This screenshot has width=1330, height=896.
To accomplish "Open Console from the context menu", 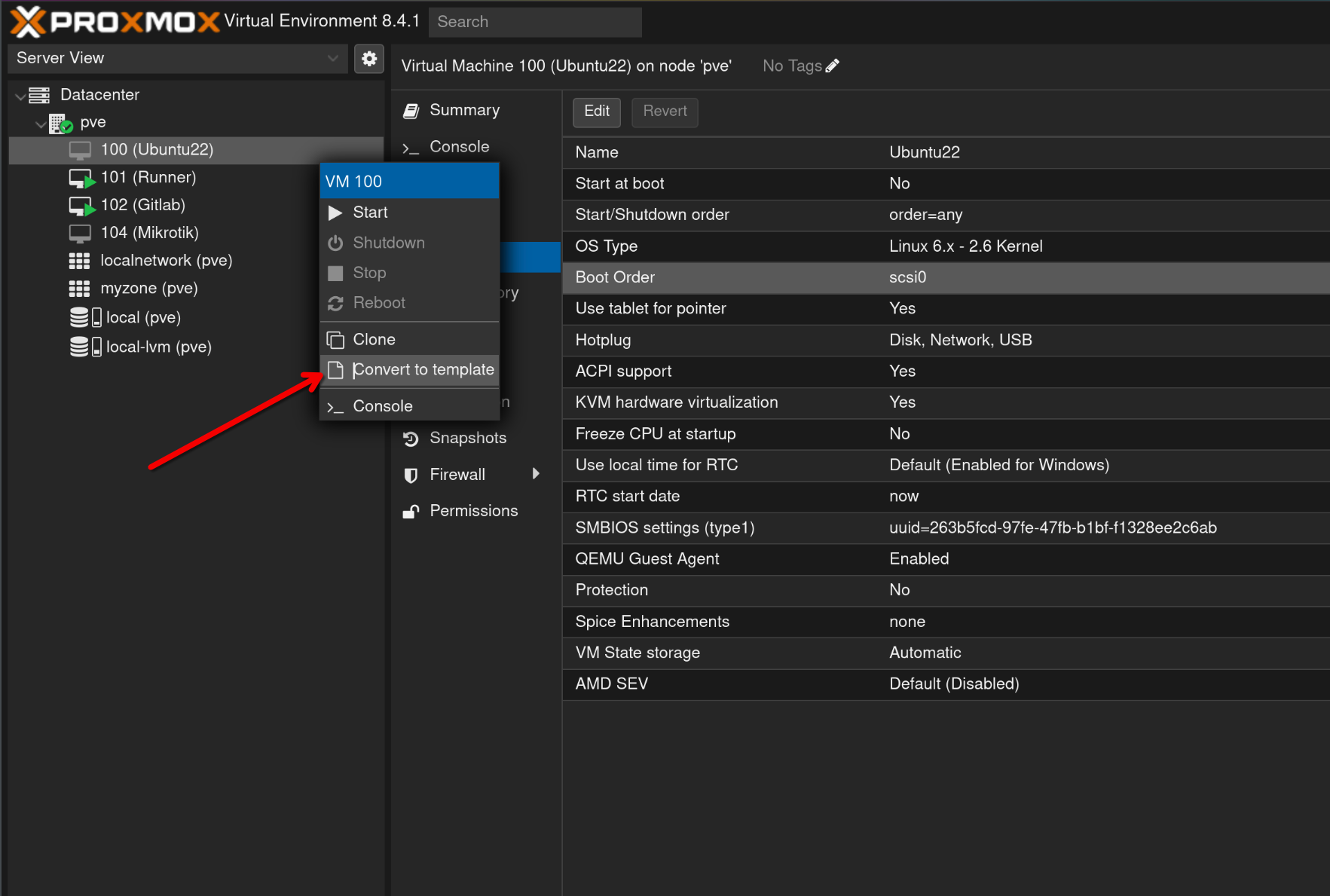I will (x=409, y=406).
